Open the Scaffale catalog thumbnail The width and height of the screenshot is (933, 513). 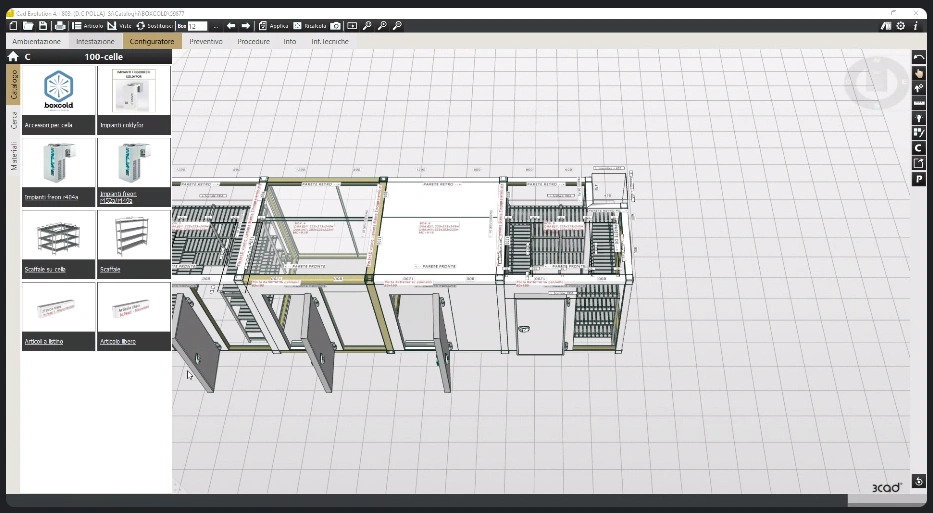click(x=134, y=244)
